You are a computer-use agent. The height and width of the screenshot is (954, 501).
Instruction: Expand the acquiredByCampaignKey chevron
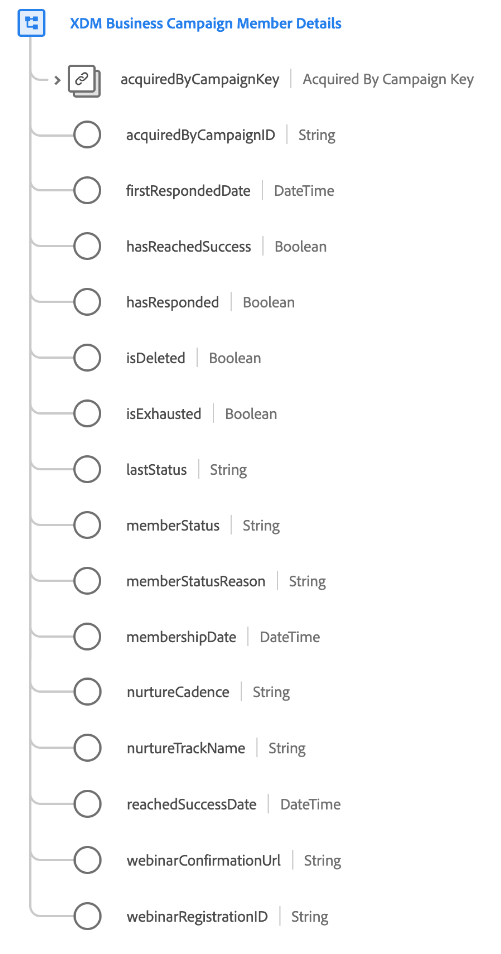click(x=57, y=80)
